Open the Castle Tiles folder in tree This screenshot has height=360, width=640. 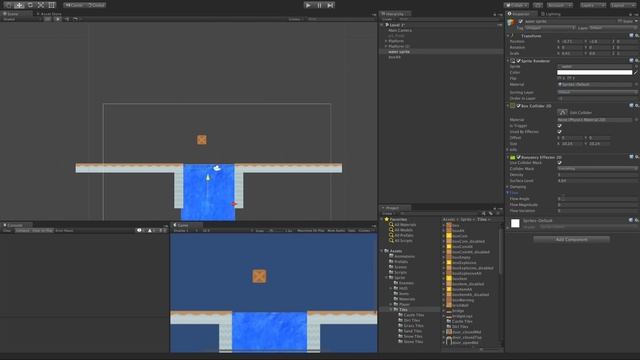pyautogui.click(x=411, y=315)
